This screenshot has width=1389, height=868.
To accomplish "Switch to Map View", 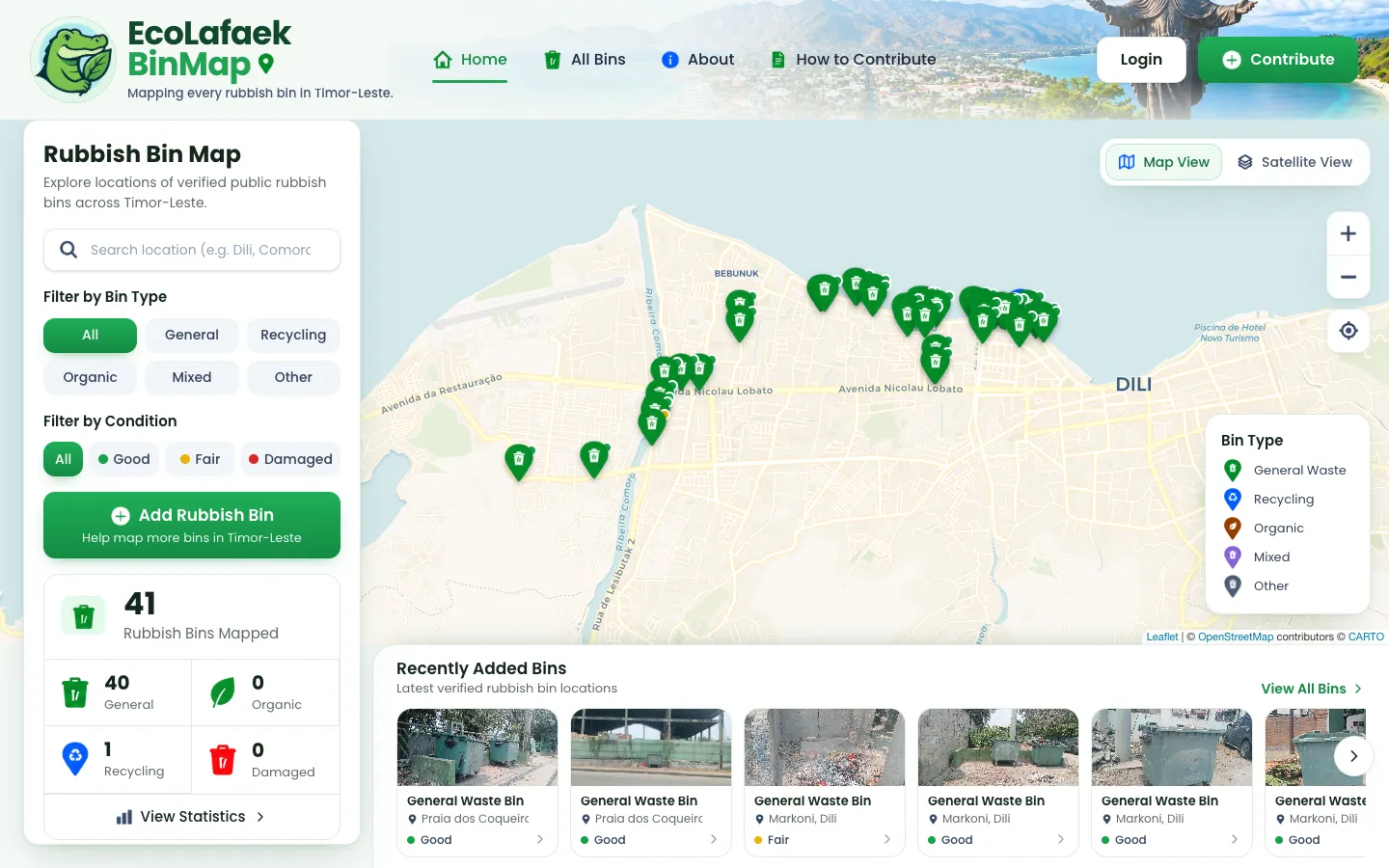I will pos(1163,162).
